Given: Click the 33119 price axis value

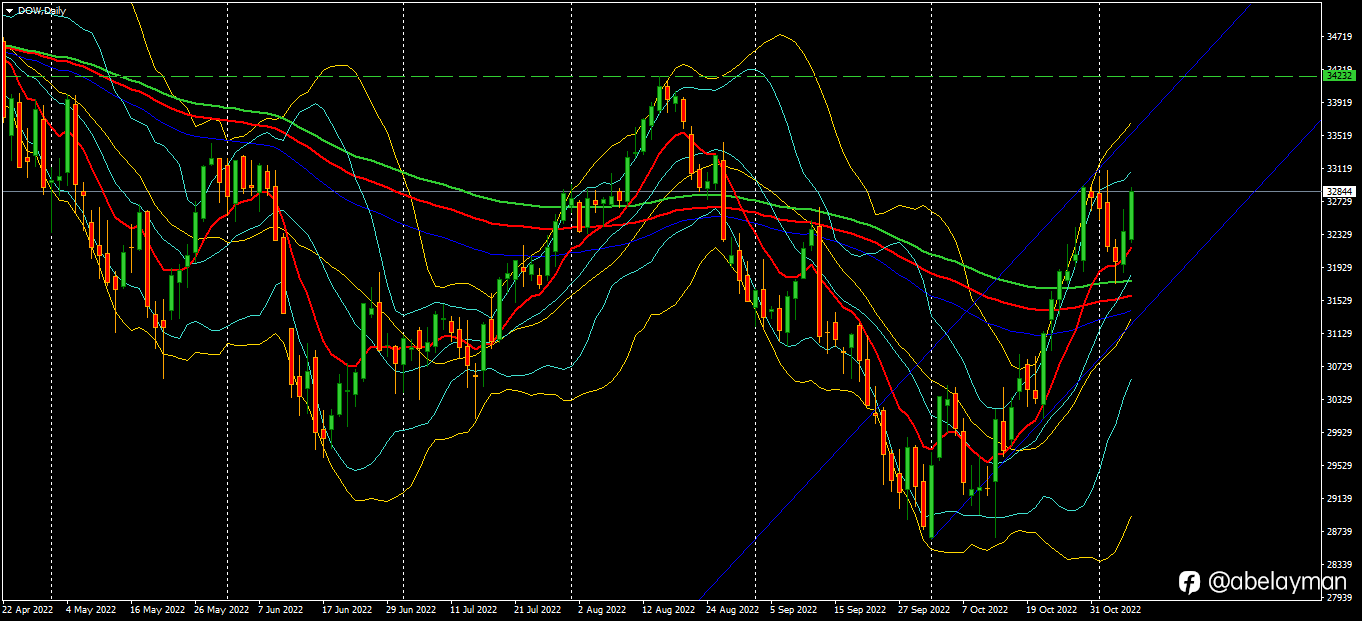Looking at the screenshot, I should (x=1340, y=168).
